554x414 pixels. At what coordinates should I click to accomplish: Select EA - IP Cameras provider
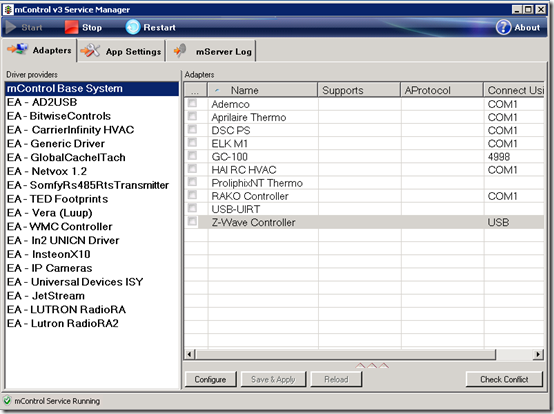[x=92, y=268]
